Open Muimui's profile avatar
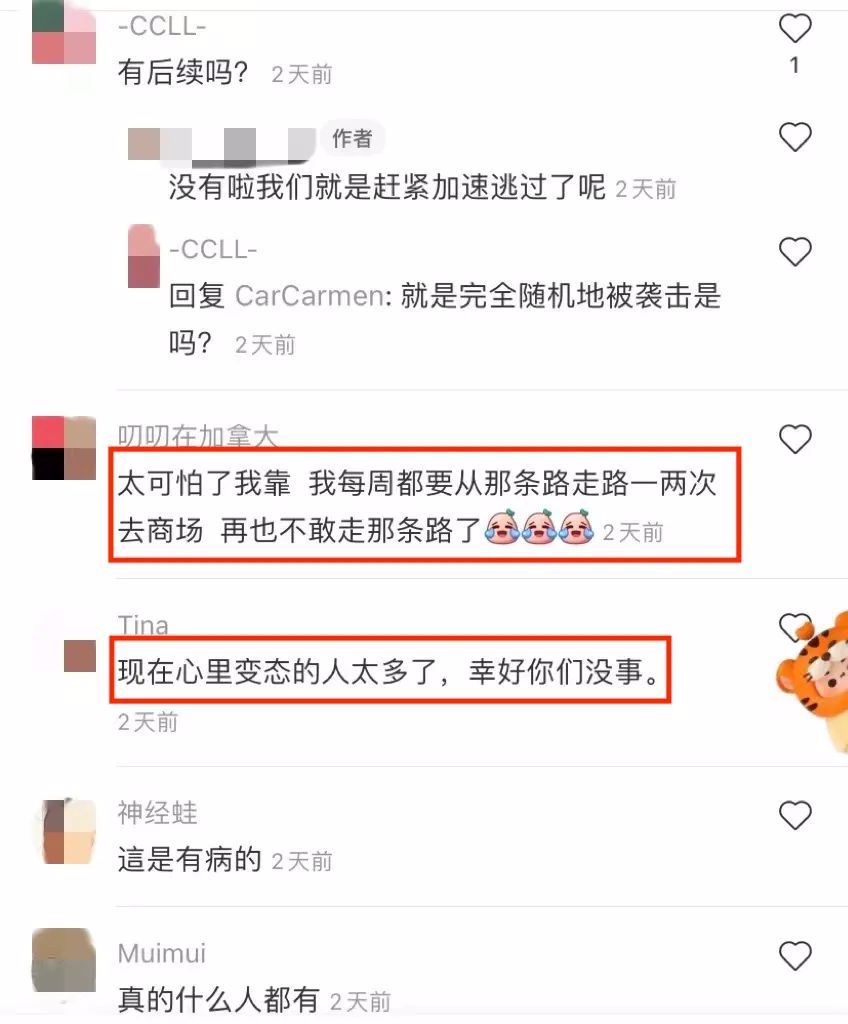848x1024 pixels. click(64, 960)
